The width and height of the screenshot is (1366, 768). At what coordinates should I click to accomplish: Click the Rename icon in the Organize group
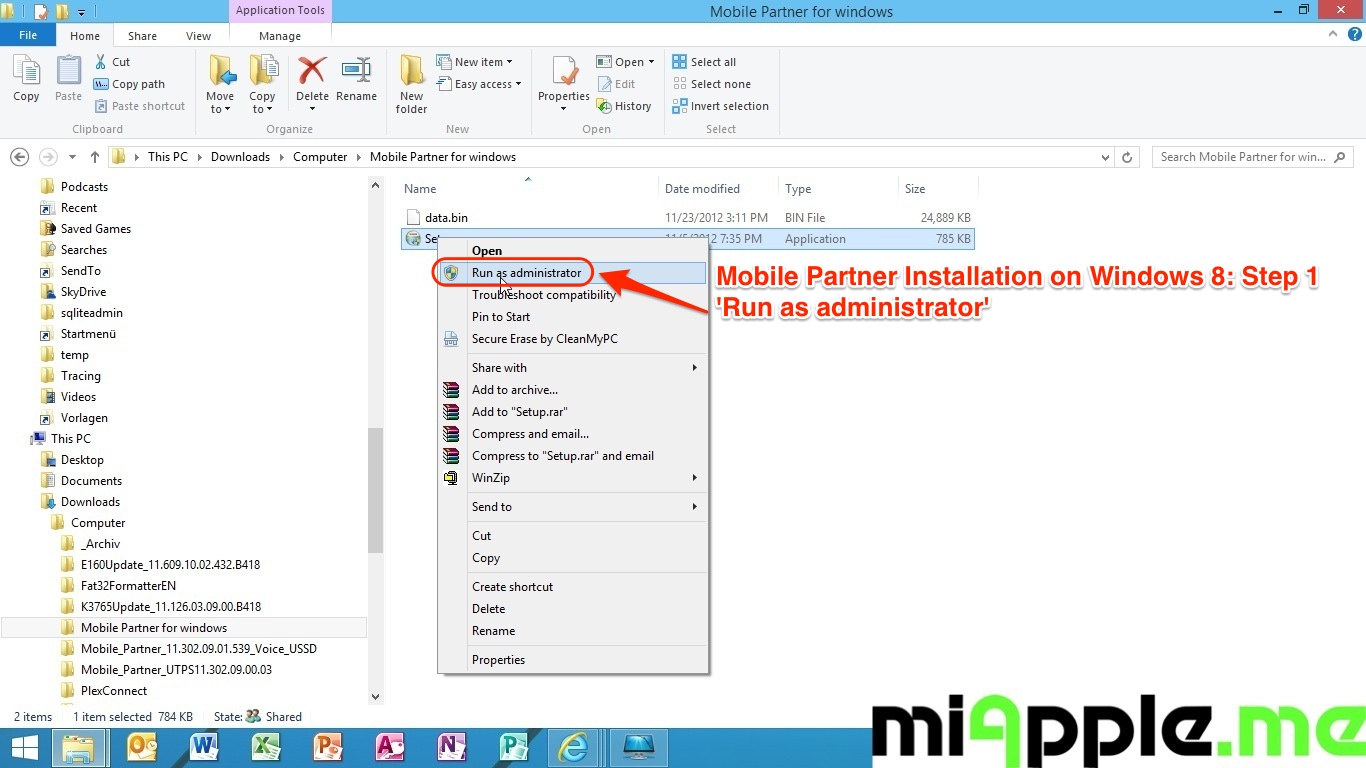coord(356,73)
